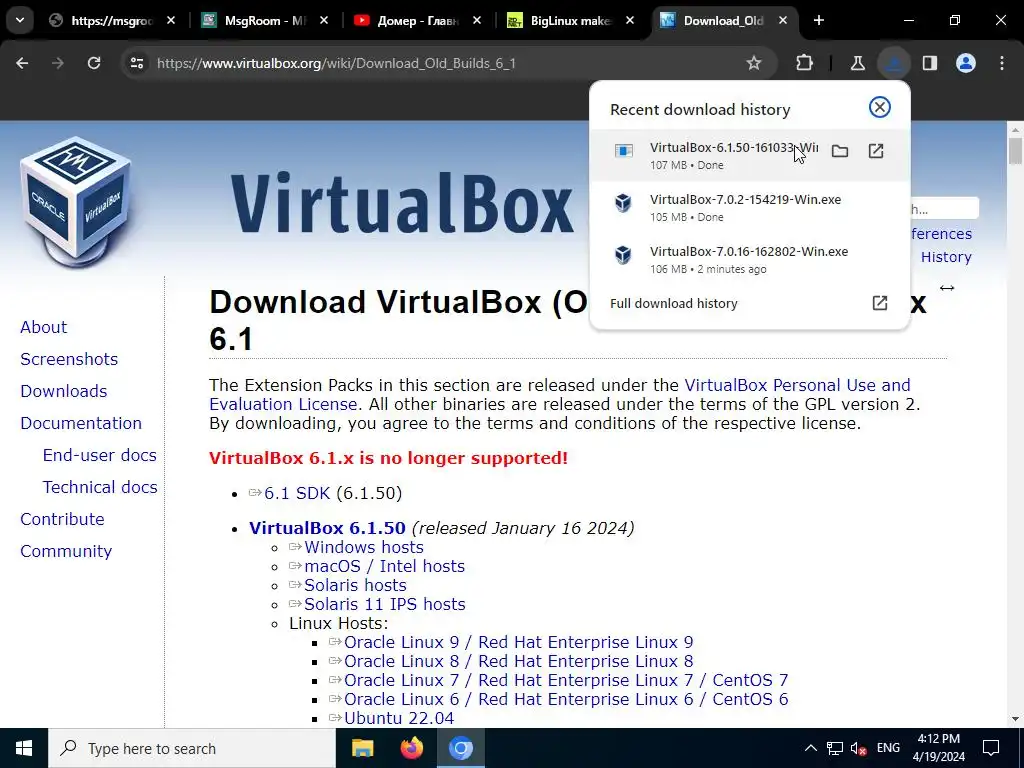Close the Recent download history popup
Viewport: 1024px width, 768px height.
click(880, 107)
